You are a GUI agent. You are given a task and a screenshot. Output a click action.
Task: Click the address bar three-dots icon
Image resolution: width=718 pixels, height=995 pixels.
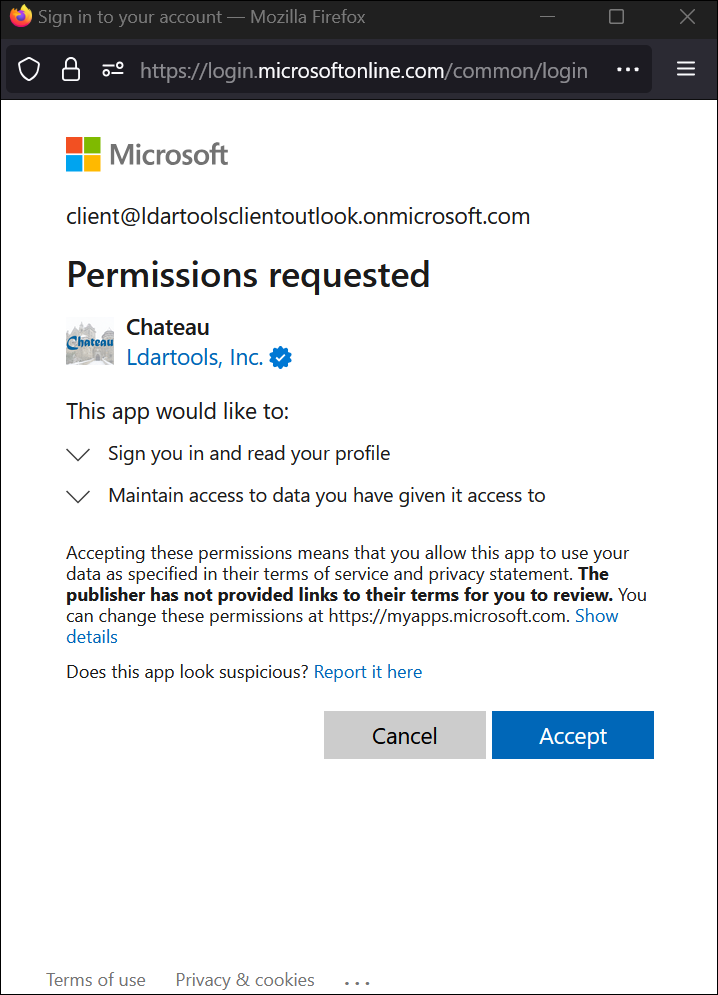click(x=627, y=70)
